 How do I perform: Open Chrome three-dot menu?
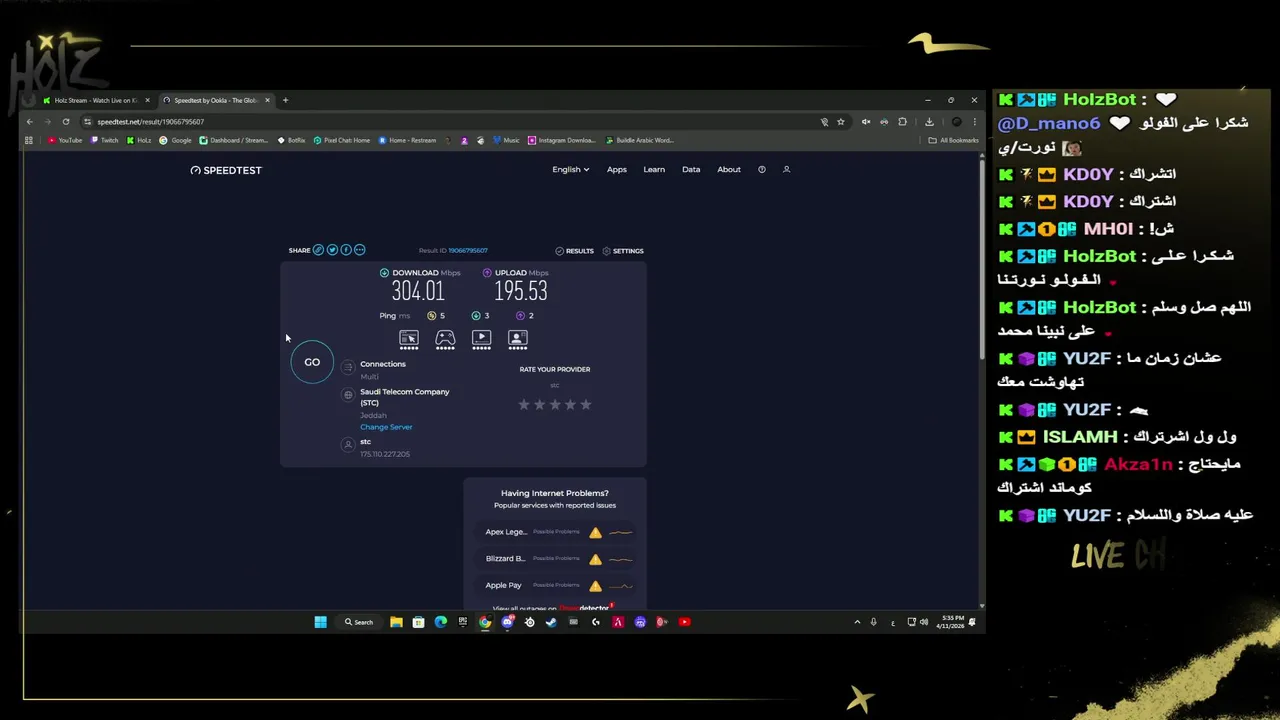974,122
